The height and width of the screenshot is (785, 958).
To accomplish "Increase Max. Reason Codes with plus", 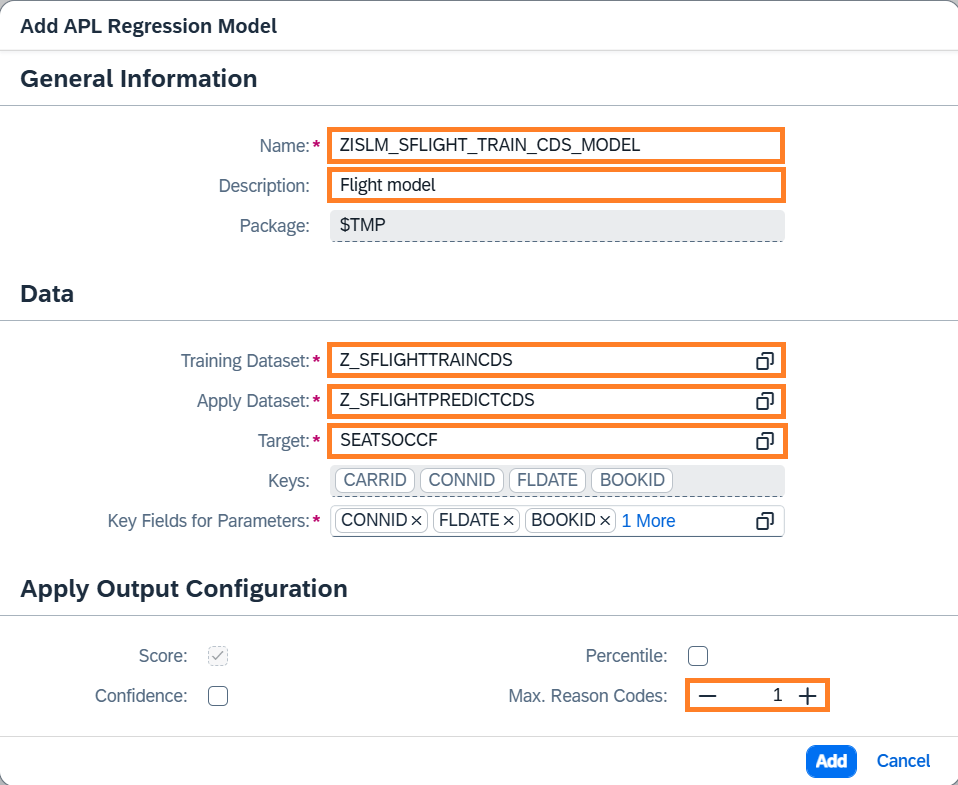I will [x=807, y=695].
